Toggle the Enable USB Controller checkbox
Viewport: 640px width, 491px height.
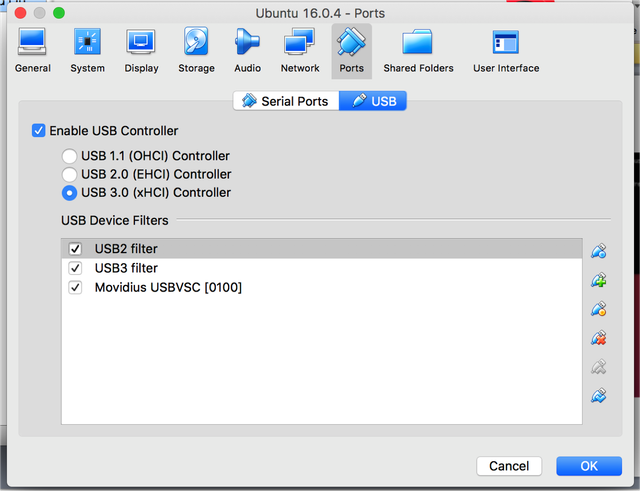click(x=38, y=131)
